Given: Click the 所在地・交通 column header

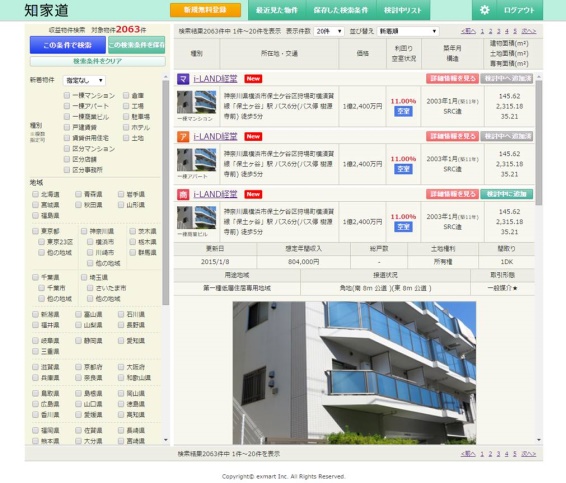Looking at the screenshot, I should (x=279, y=53).
